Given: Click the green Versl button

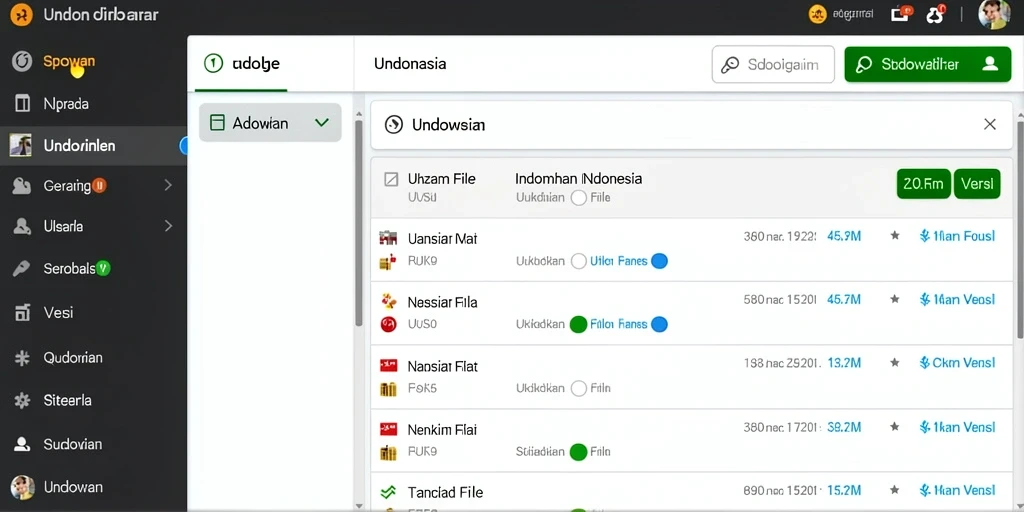Looking at the screenshot, I should click(977, 184).
